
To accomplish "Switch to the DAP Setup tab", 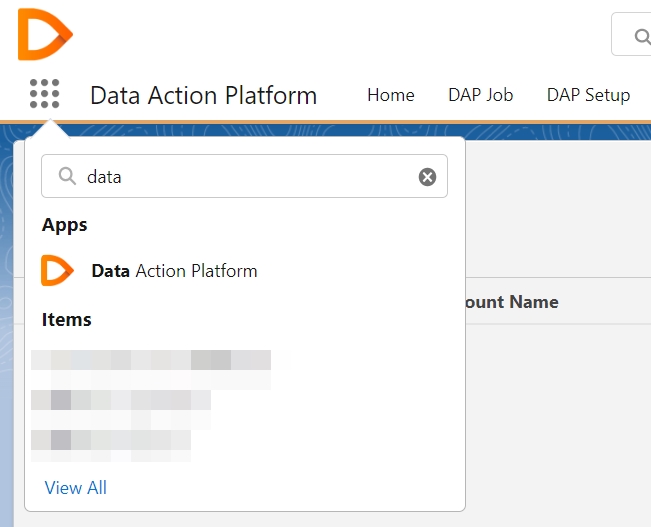I will 588,95.
